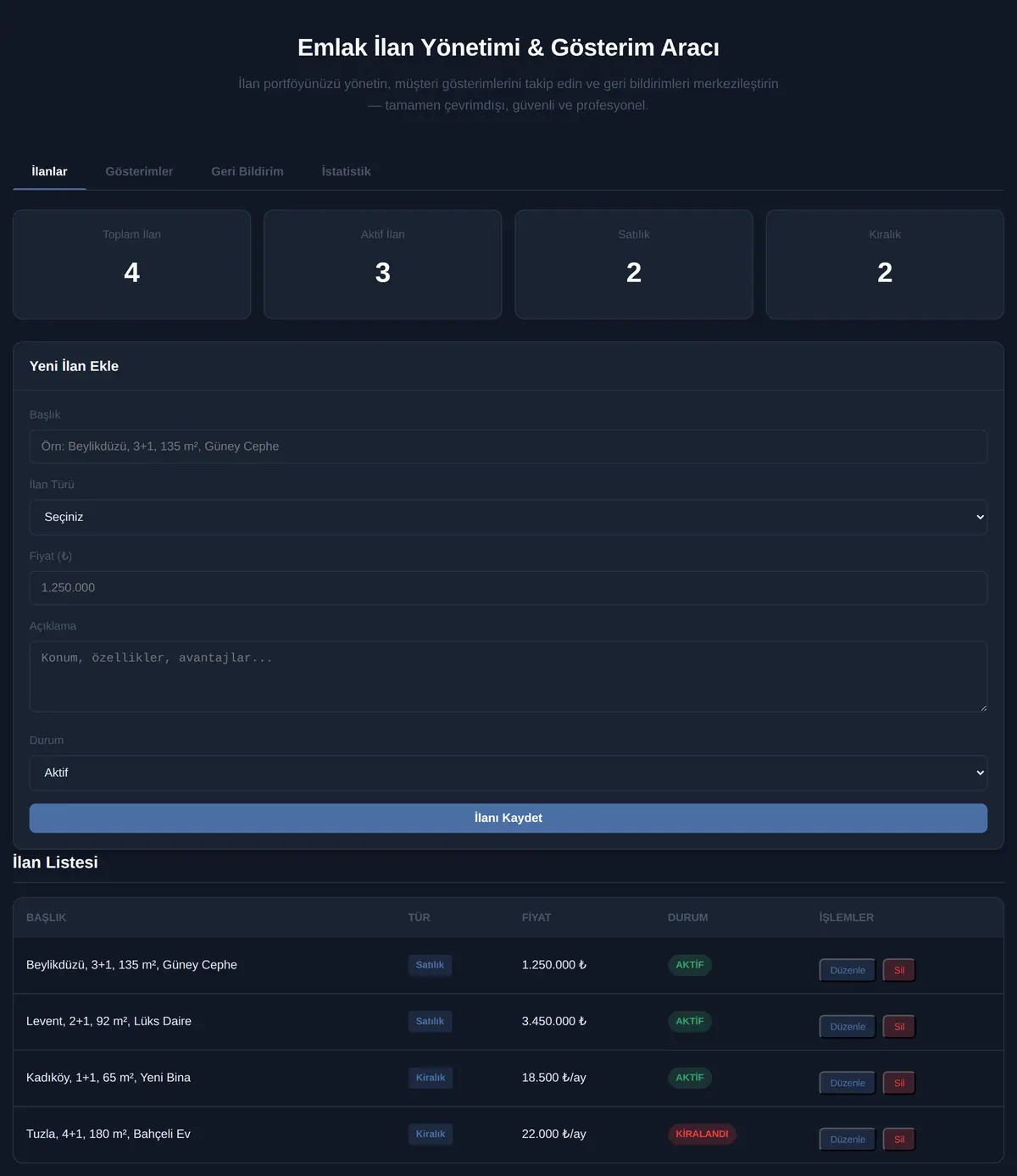Select the title 'Tuzla, 4+1, 180 m², Bahçeli Ev'
Image resolution: width=1017 pixels, height=1176 pixels.
pyautogui.click(x=108, y=1134)
